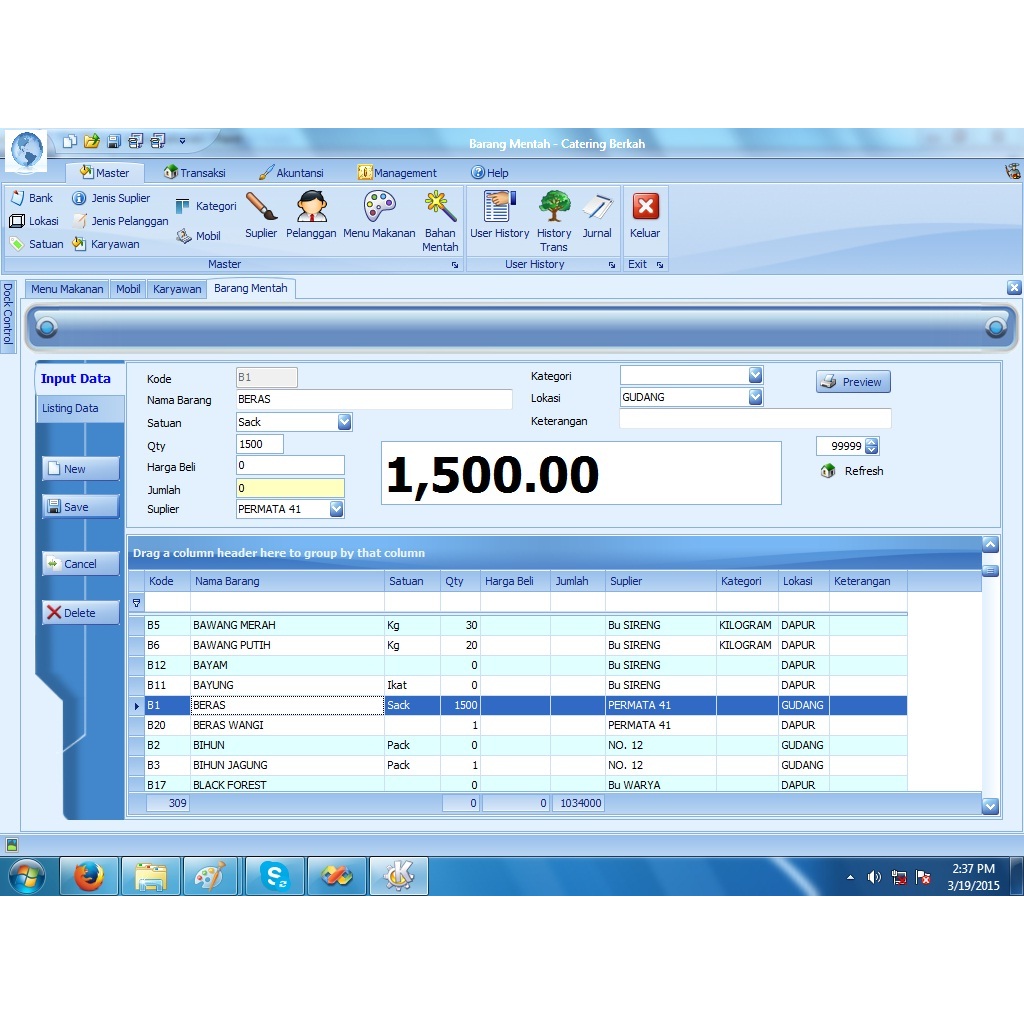1024x1024 pixels.
Task: Open the History Trans icon
Action: click(x=554, y=215)
